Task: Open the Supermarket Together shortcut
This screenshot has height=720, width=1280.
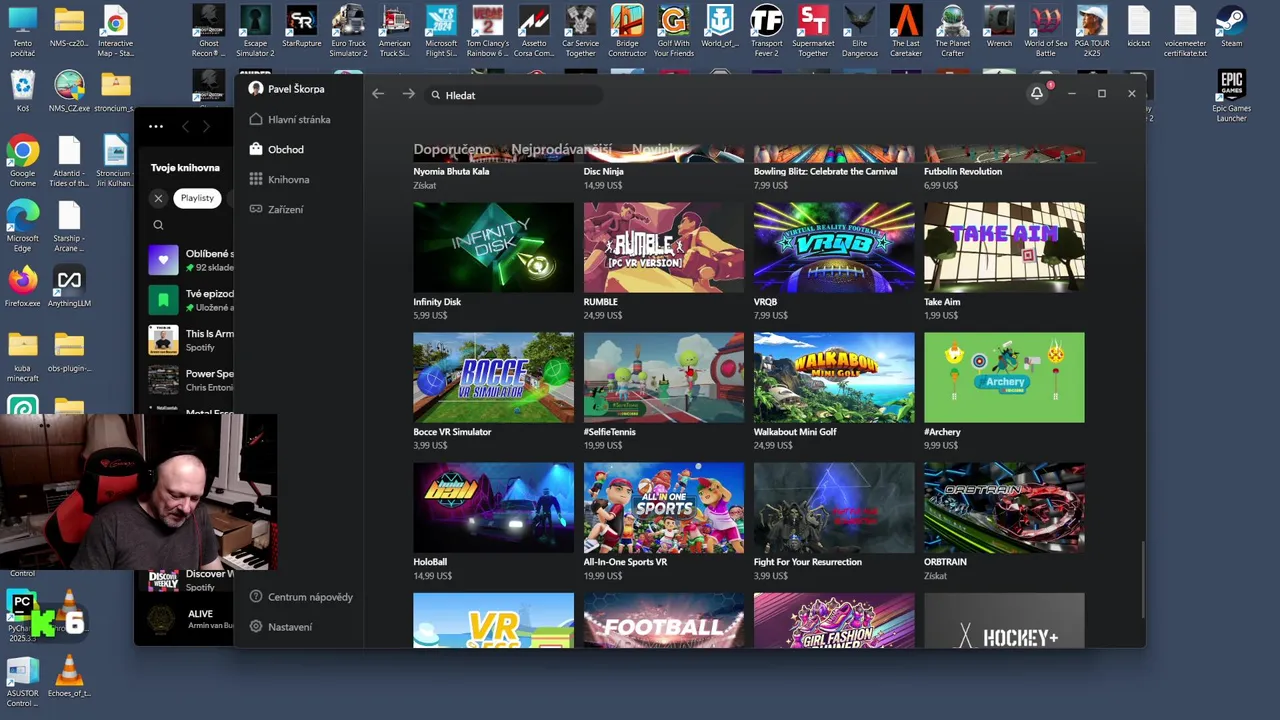Action: (x=813, y=30)
